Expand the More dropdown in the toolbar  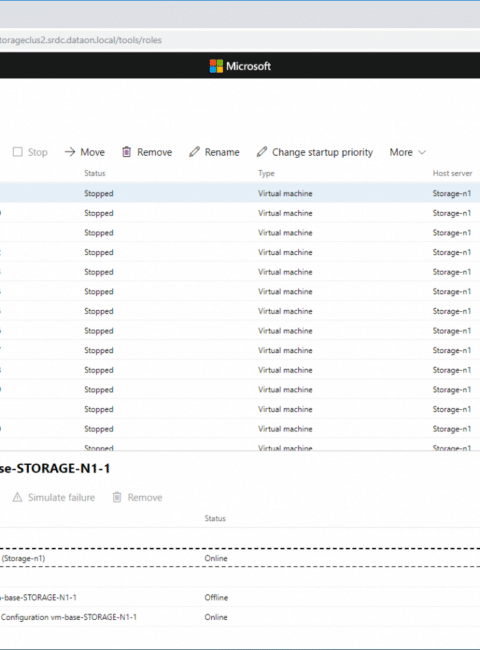tap(407, 152)
